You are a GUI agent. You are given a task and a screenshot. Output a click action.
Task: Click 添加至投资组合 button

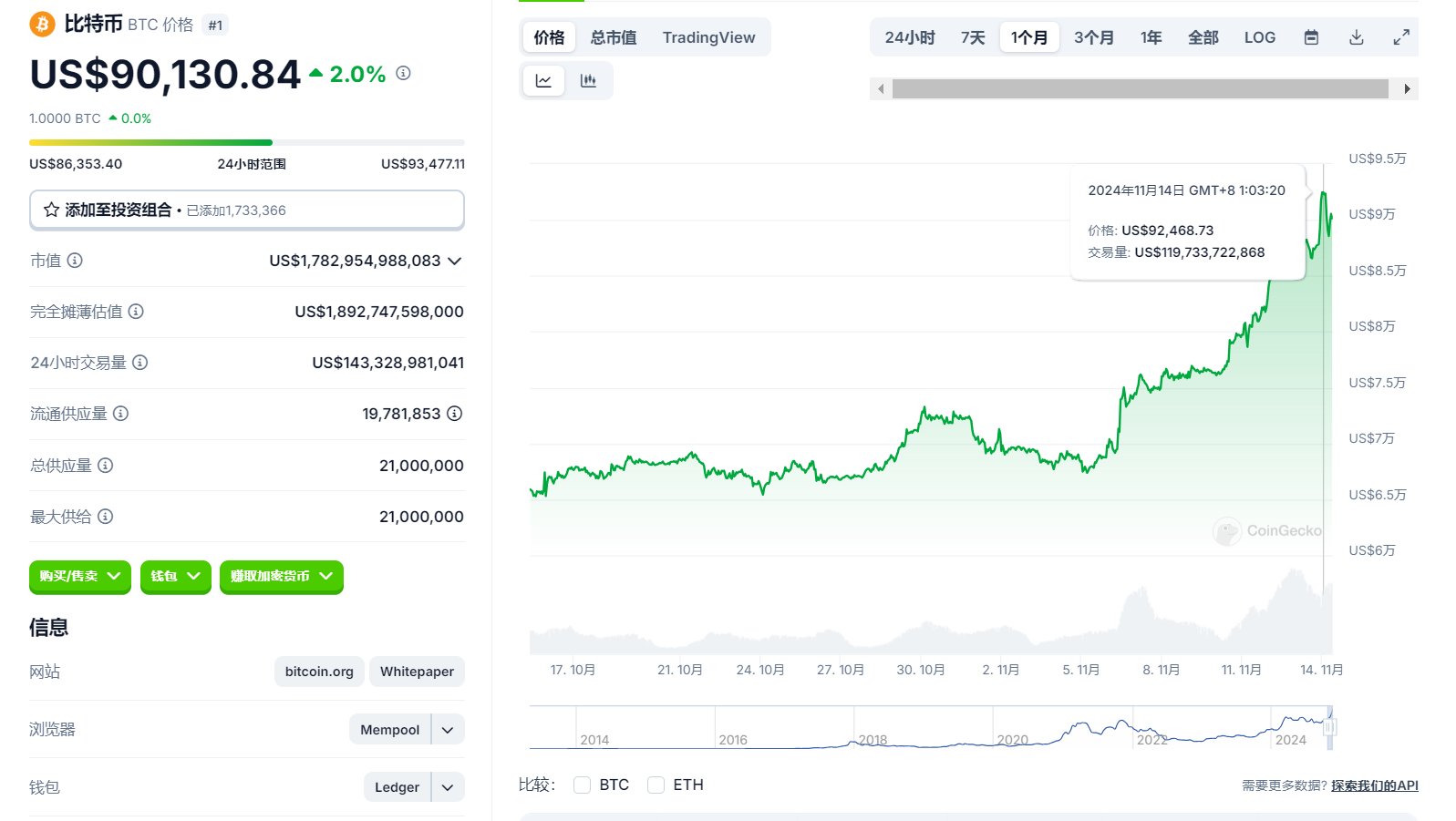tap(247, 210)
